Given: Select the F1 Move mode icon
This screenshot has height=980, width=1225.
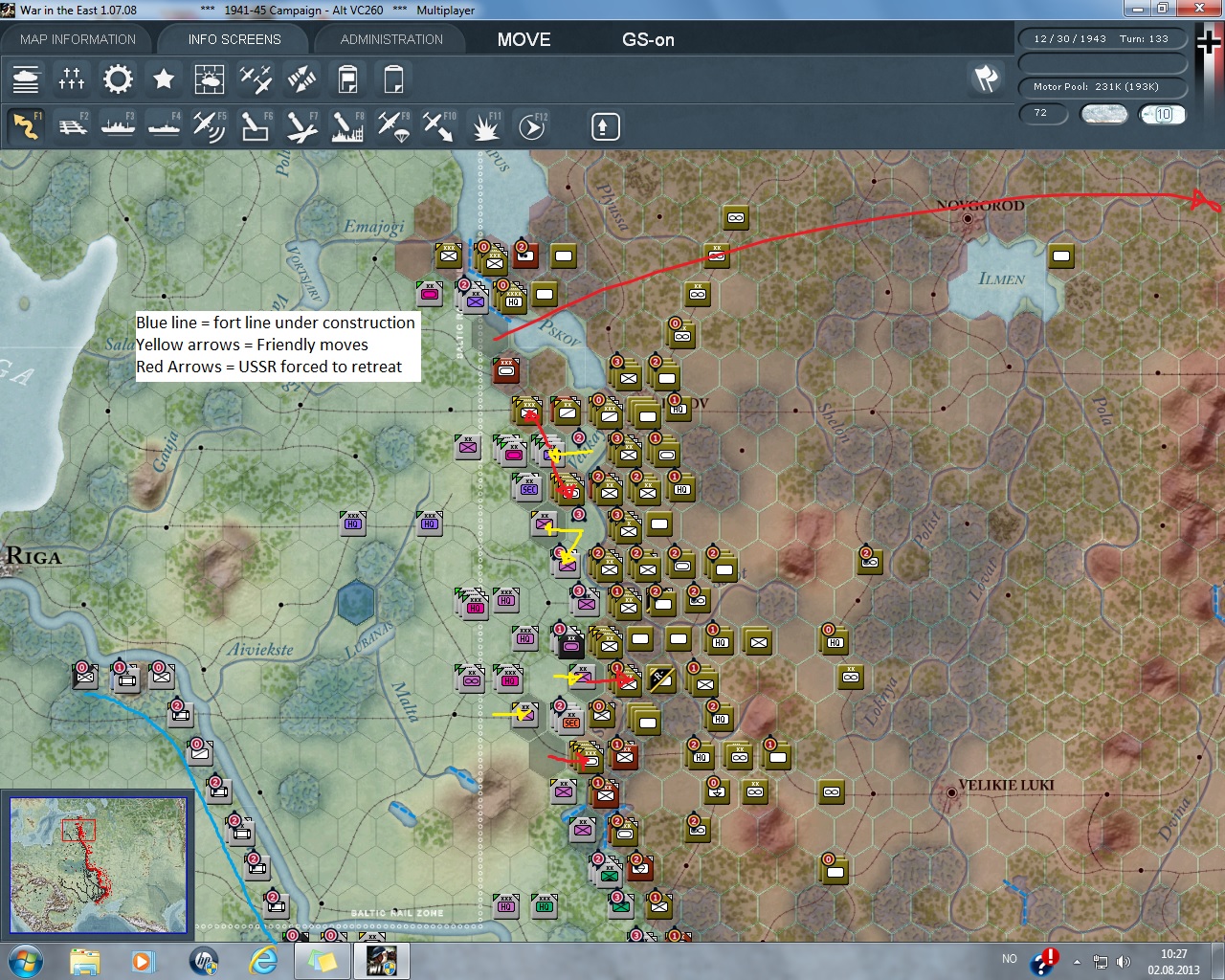Looking at the screenshot, I should [x=26, y=126].
